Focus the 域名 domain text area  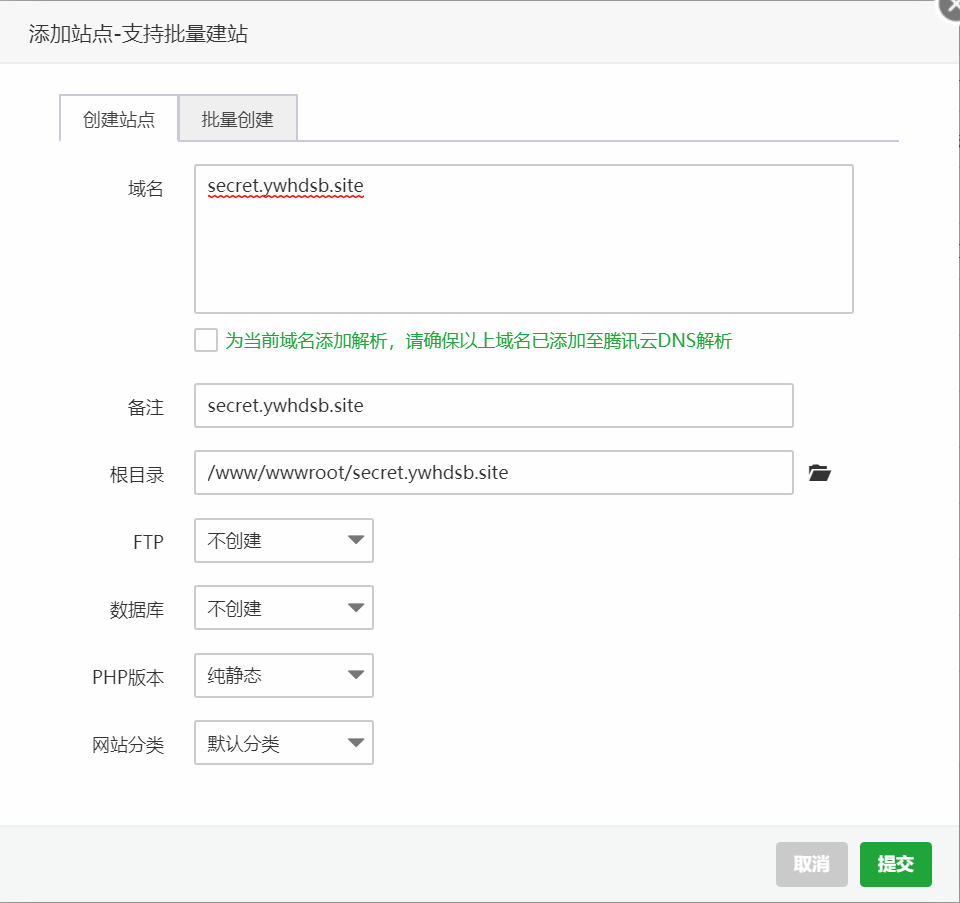(x=523, y=239)
